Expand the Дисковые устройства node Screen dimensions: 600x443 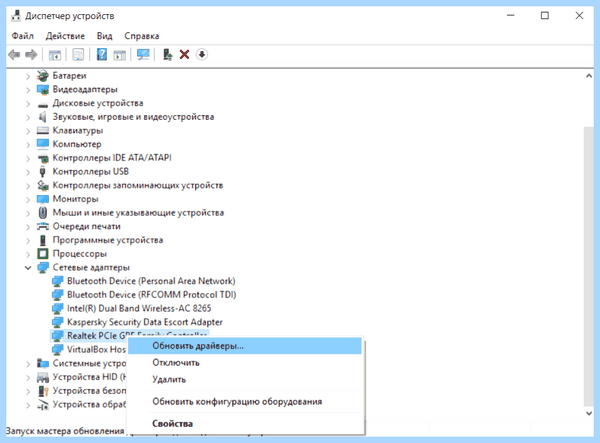pyautogui.click(x=28, y=104)
